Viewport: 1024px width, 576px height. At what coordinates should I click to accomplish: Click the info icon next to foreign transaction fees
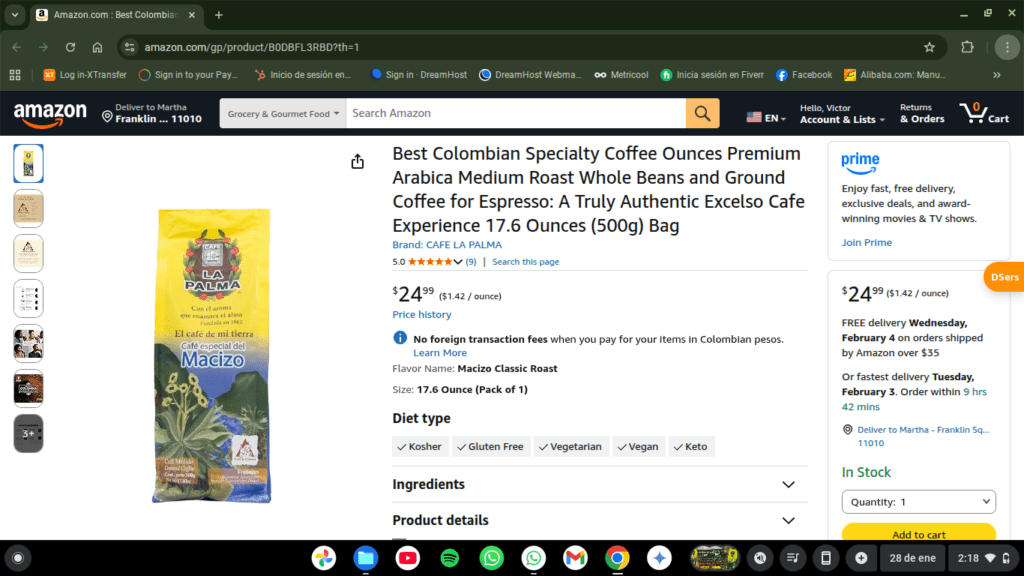(x=400, y=338)
